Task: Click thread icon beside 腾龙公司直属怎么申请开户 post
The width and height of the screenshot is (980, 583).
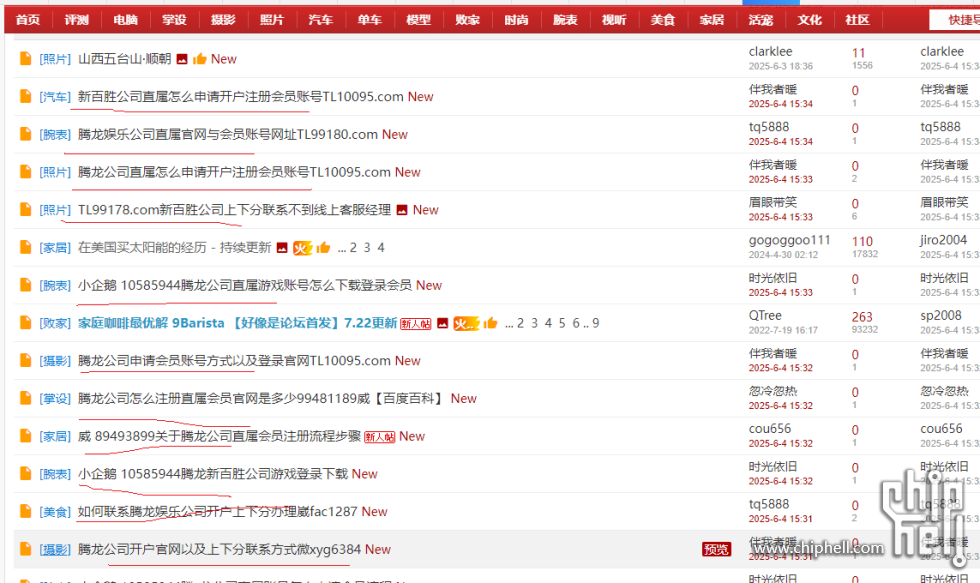Action: pos(26,172)
